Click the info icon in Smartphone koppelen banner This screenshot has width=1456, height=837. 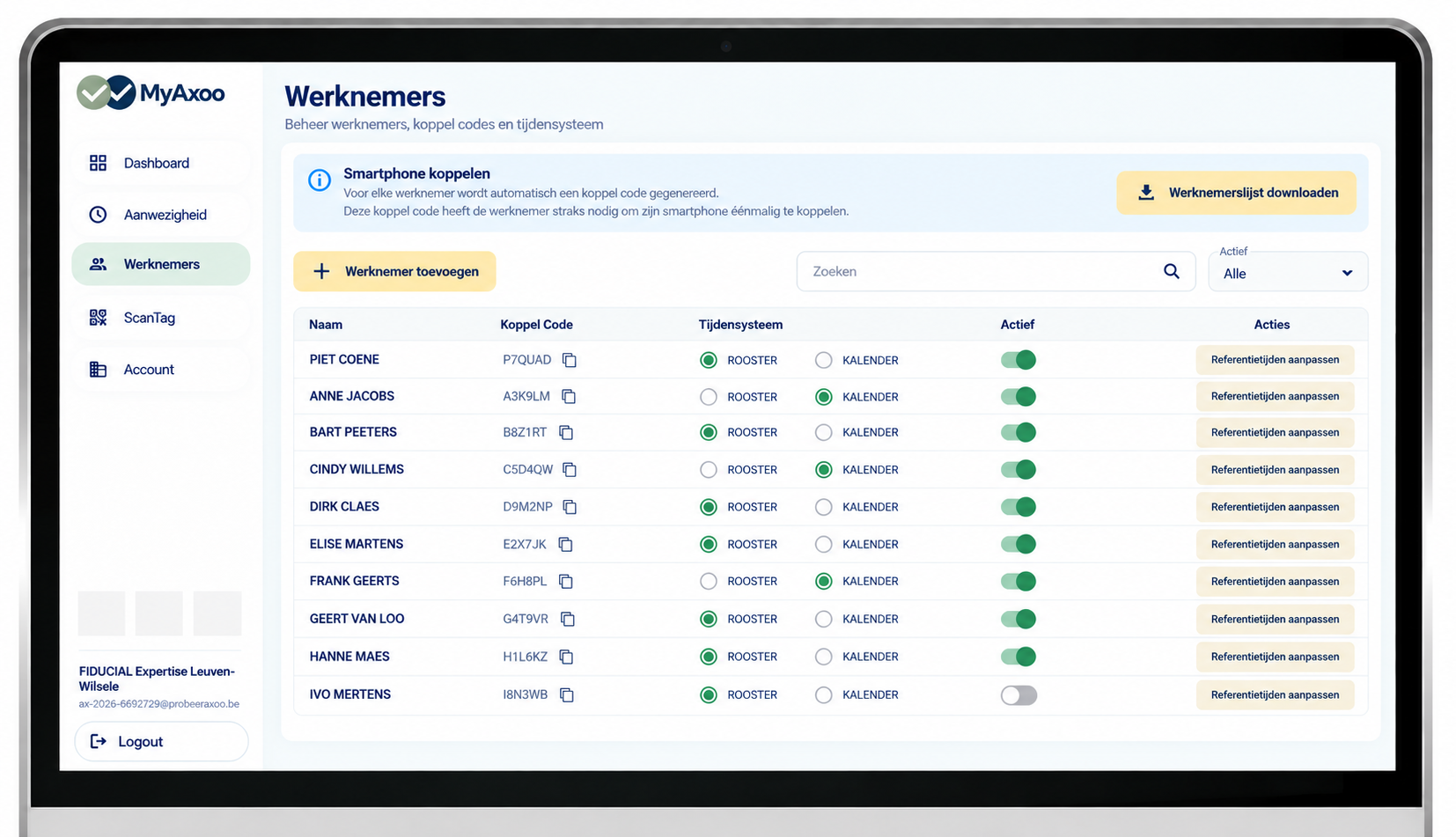tap(320, 180)
